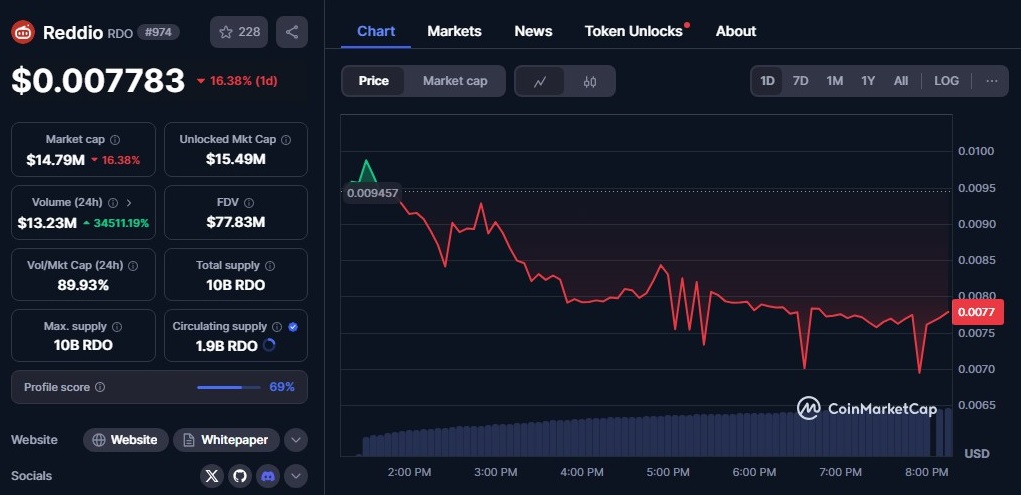This screenshot has height=495, width=1021.
Task: Click the 69% profile score value
Action: tap(282, 387)
